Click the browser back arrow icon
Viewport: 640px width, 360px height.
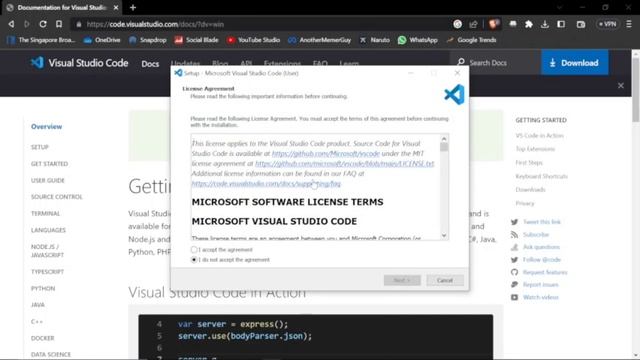pos(11,24)
